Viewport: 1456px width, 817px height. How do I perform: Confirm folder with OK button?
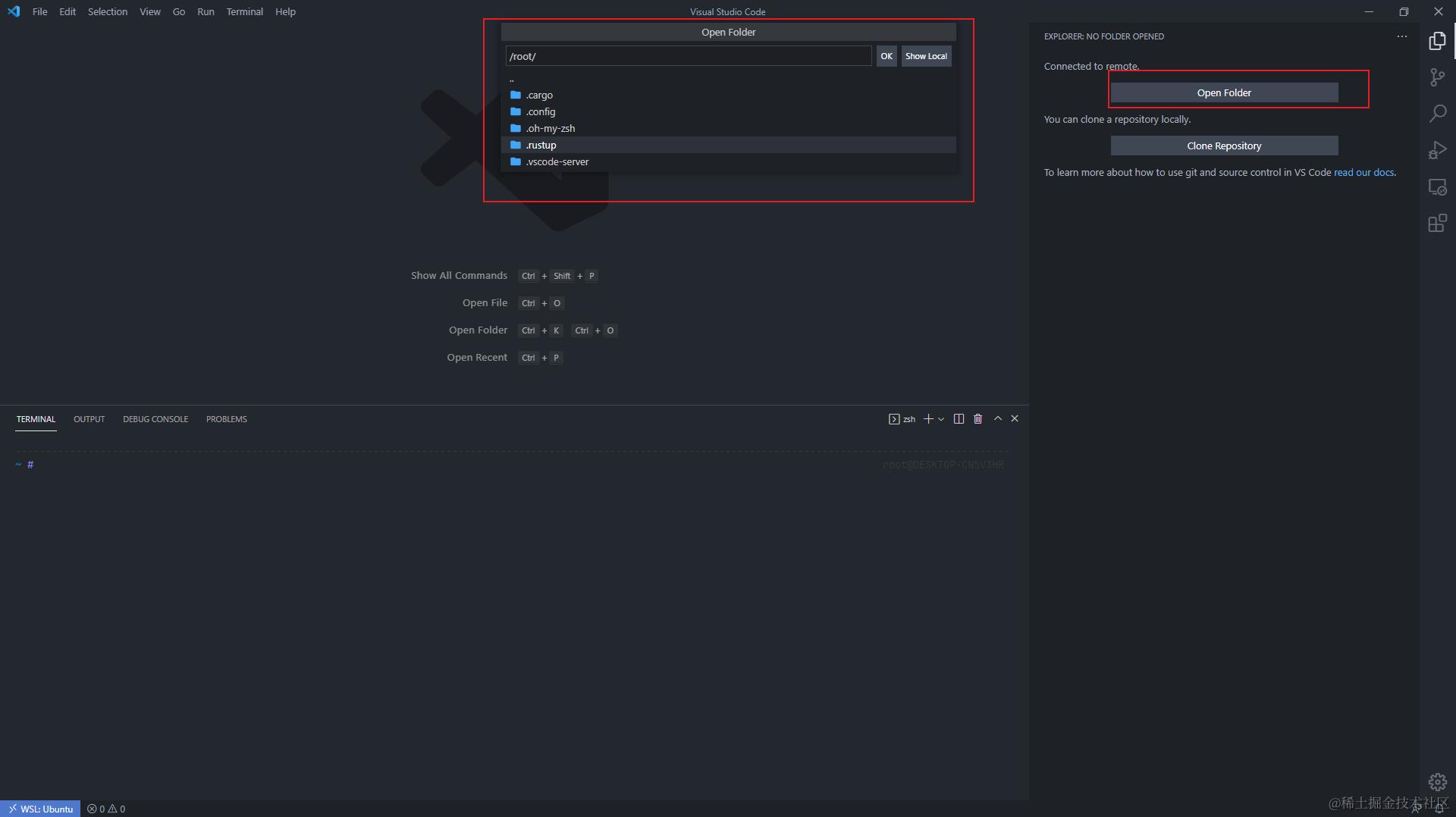pyautogui.click(x=886, y=56)
